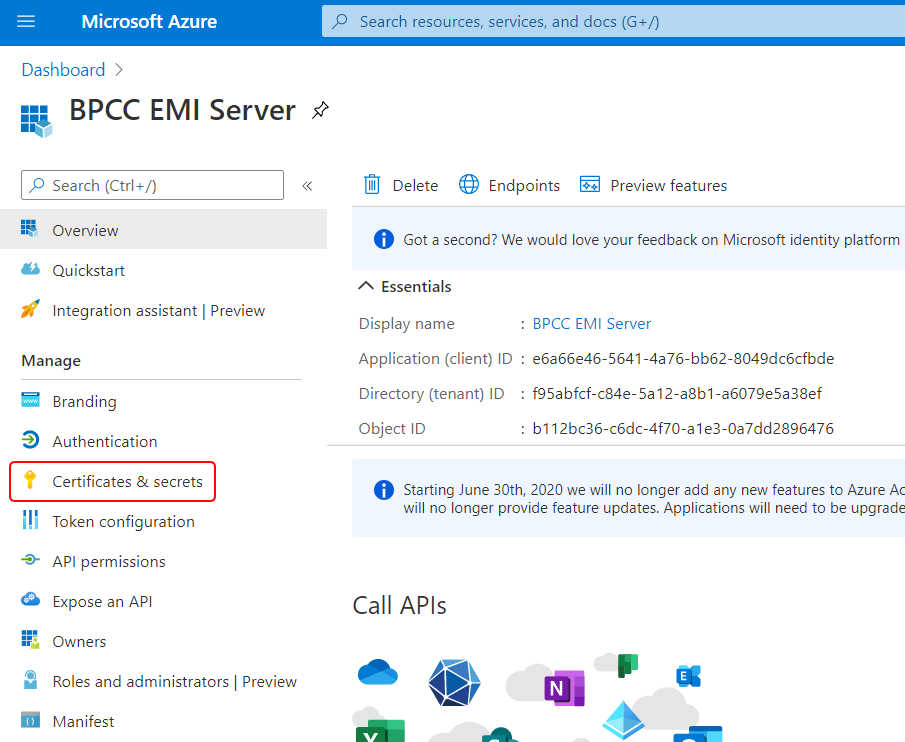The width and height of the screenshot is (905, 742).
Task: Click the OneDrive cloud icon under Call APIs
Action: (x=377, y=672)
